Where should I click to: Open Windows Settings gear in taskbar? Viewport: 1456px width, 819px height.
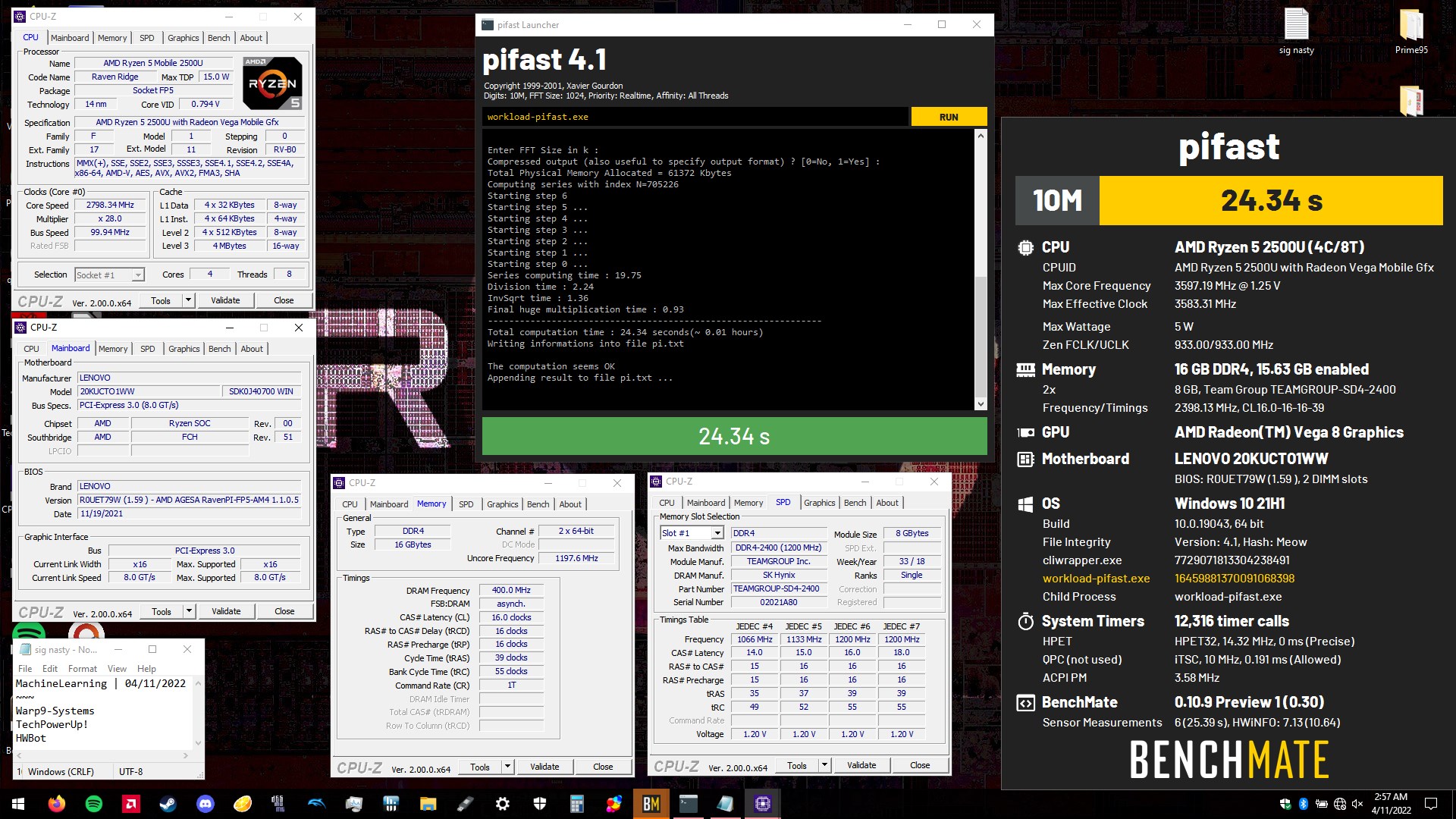503,804
